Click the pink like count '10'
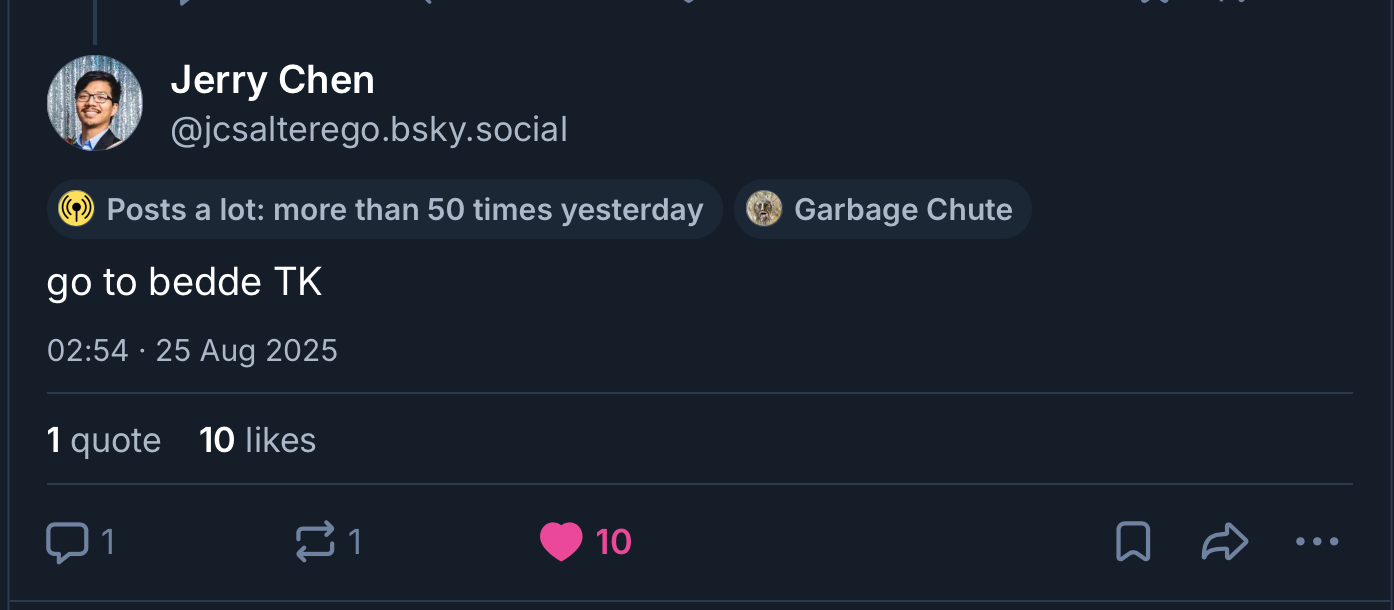The width and height of the screenshot is (1394, 610). click(x=613, y=543)
